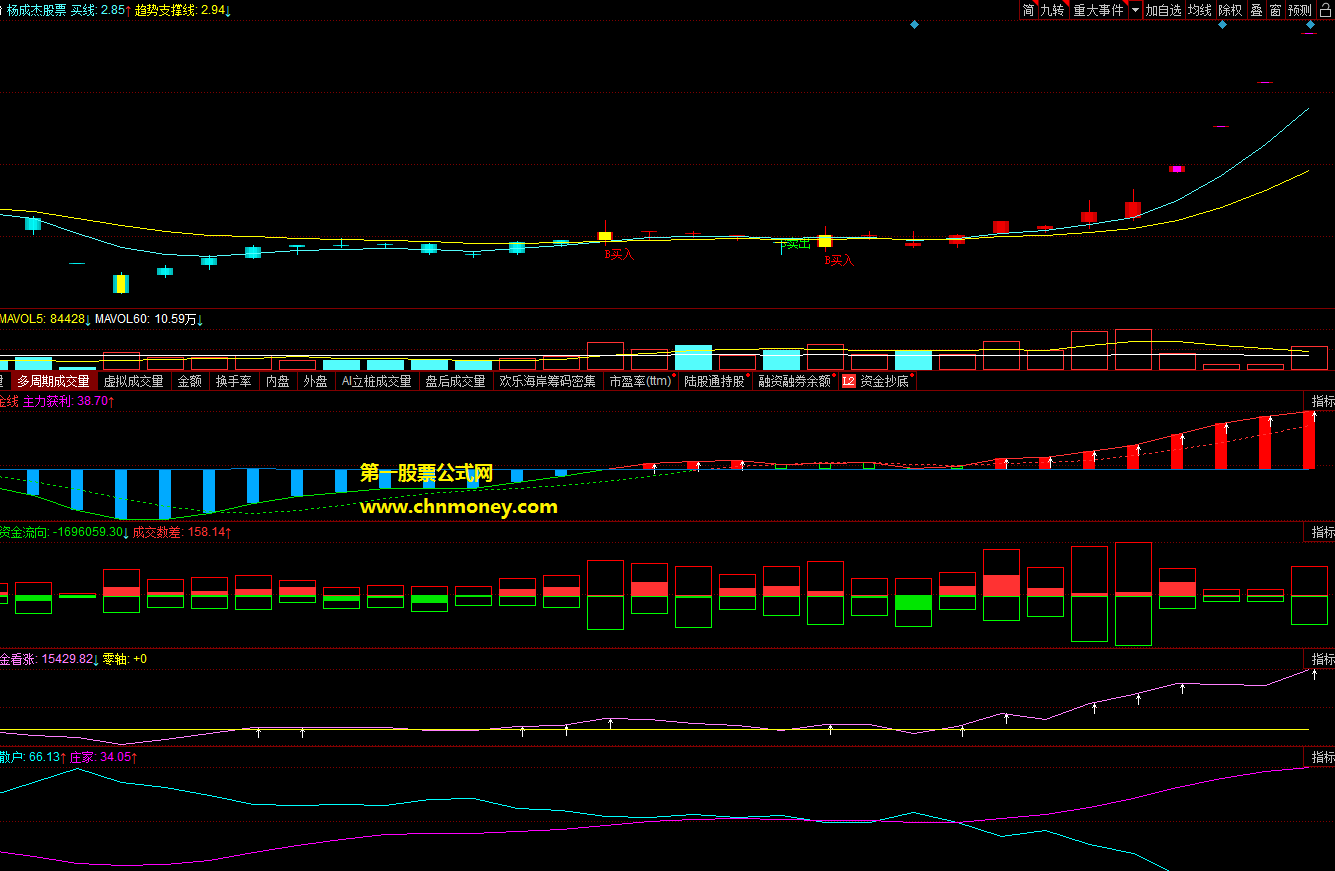Click the 资金流向: -1696059.30 label
This screenshot has width=1335, height=871.
pyautogui.click(x=64, y=532)
